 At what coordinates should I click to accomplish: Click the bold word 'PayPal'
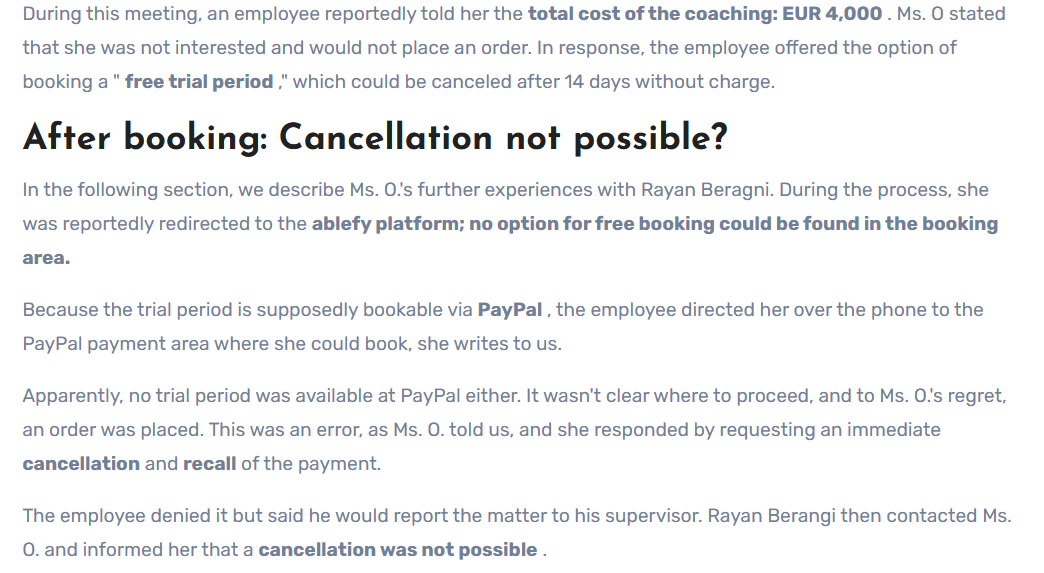(510, 310)
